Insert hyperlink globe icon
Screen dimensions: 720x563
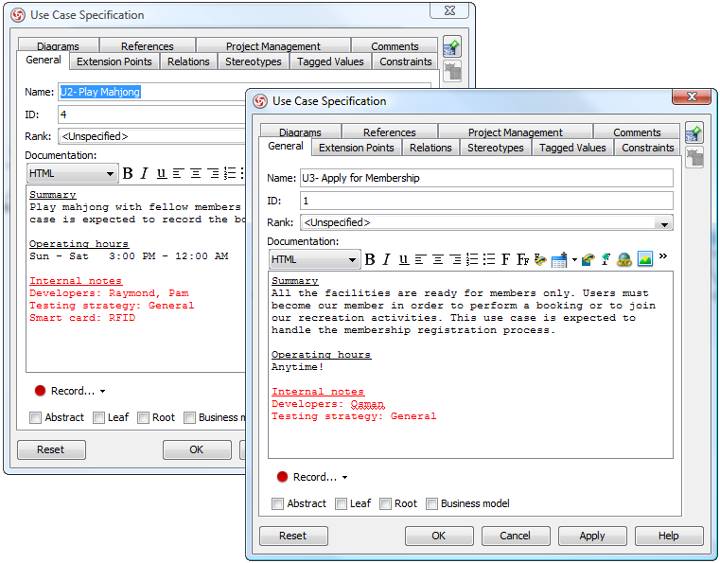pos(624,260)
